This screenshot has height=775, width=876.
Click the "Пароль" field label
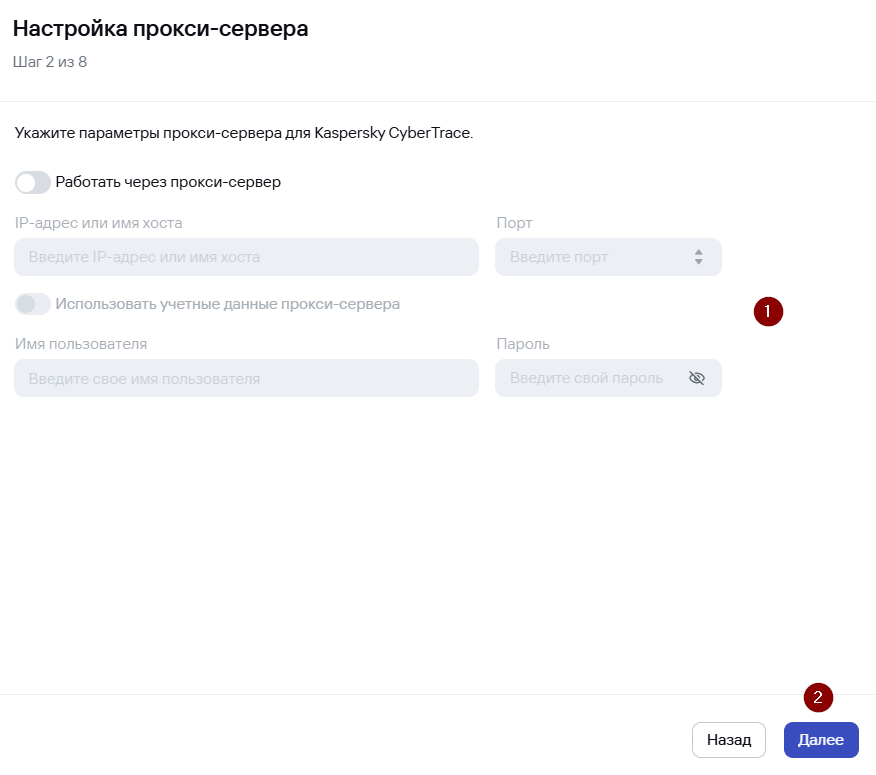pos(523,344)
